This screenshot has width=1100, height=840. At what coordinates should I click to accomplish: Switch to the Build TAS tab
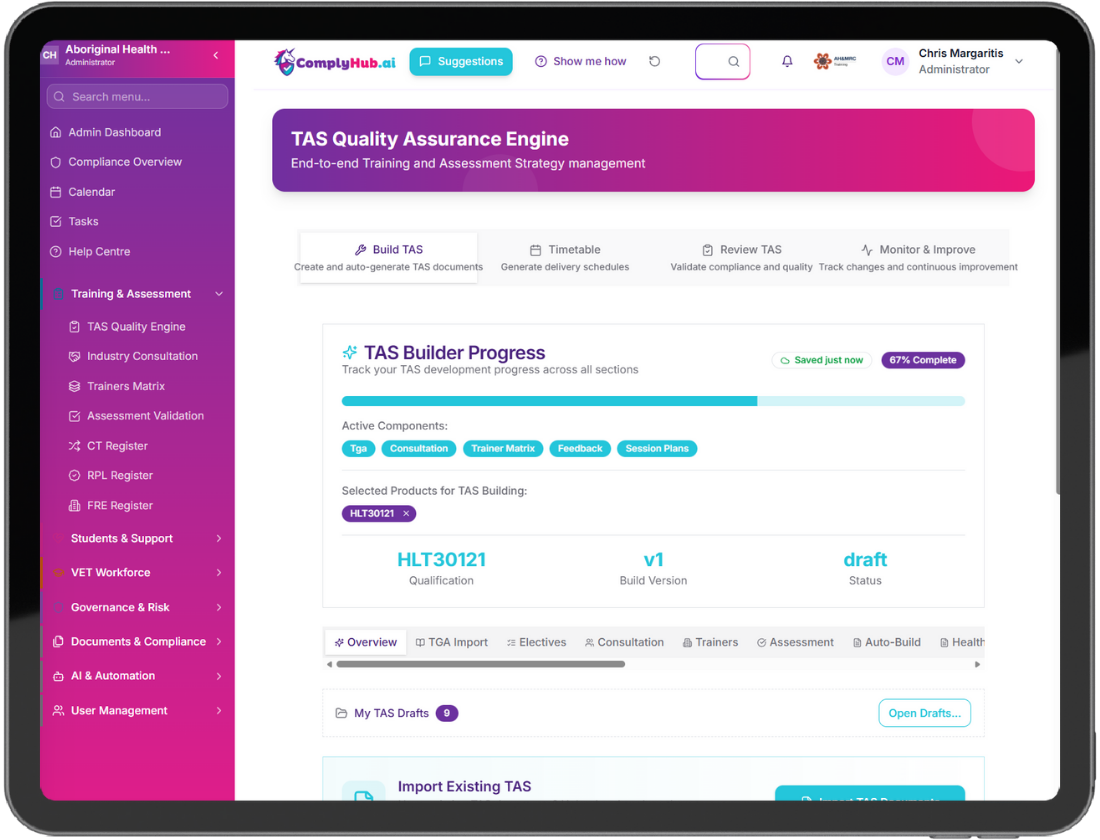[389, 258]
